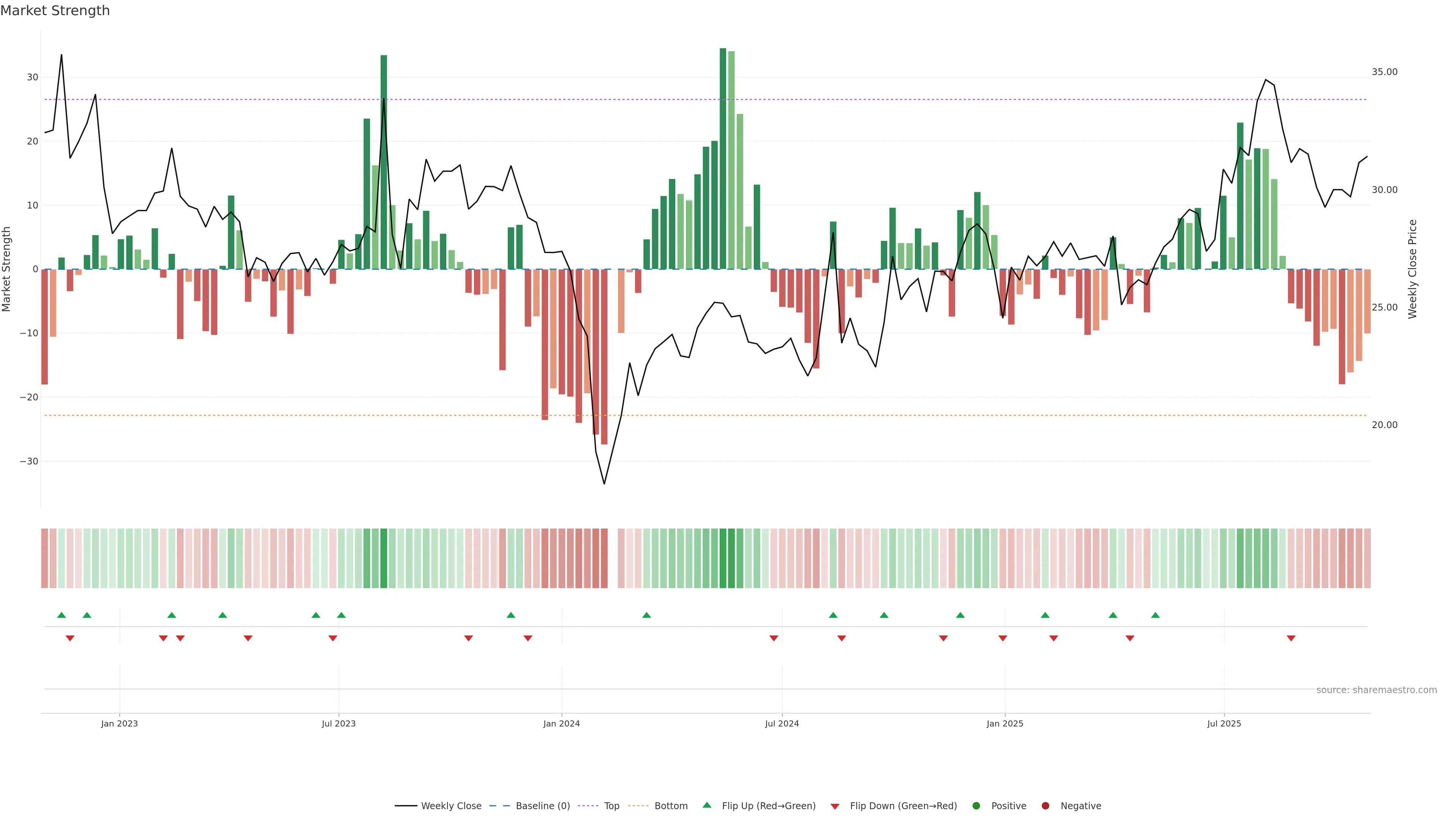
Task: Click the Market Strength chart title
Action: coord(55,11)
